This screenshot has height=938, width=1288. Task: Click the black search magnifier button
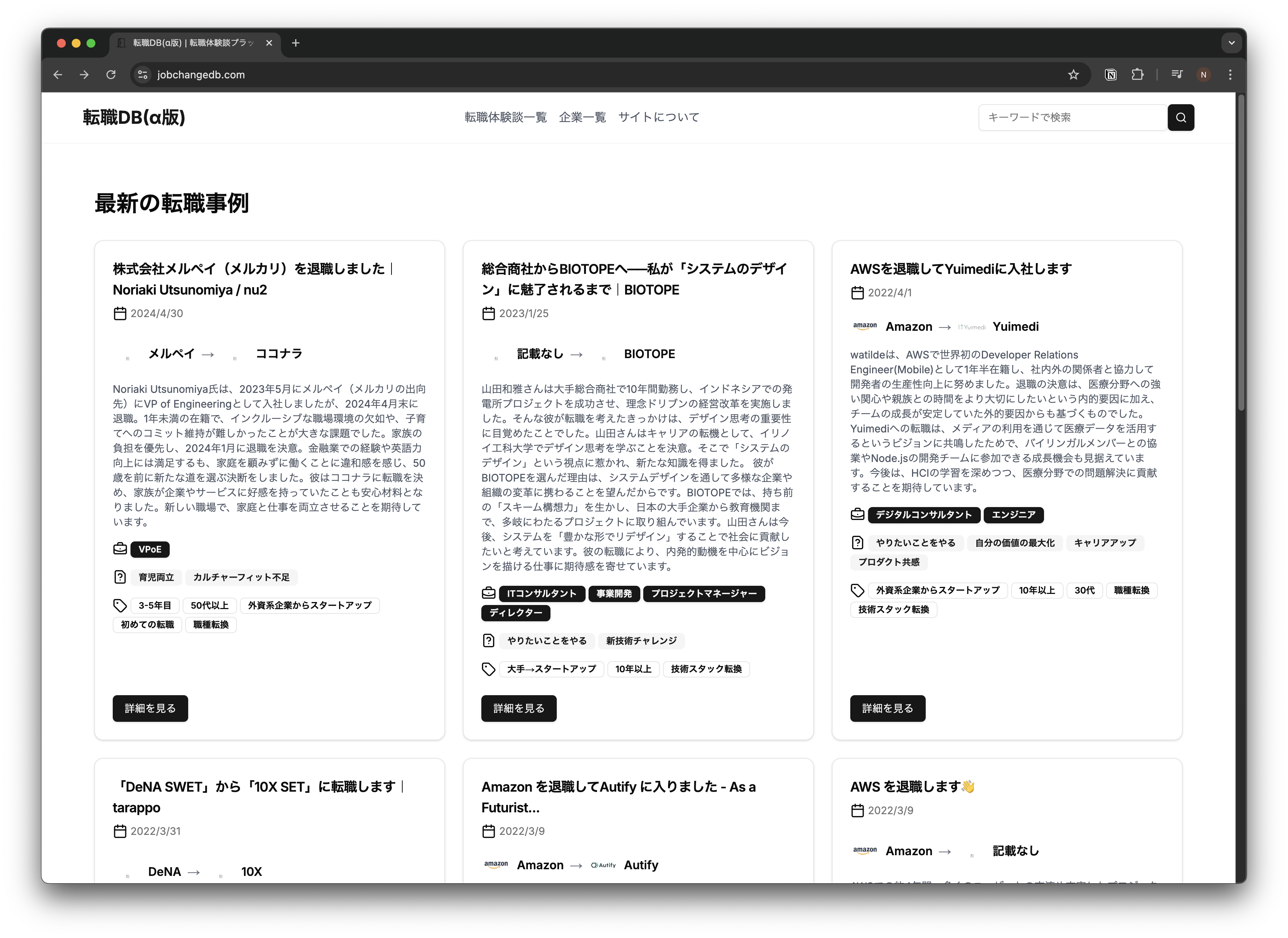(x=1180, y=118)
